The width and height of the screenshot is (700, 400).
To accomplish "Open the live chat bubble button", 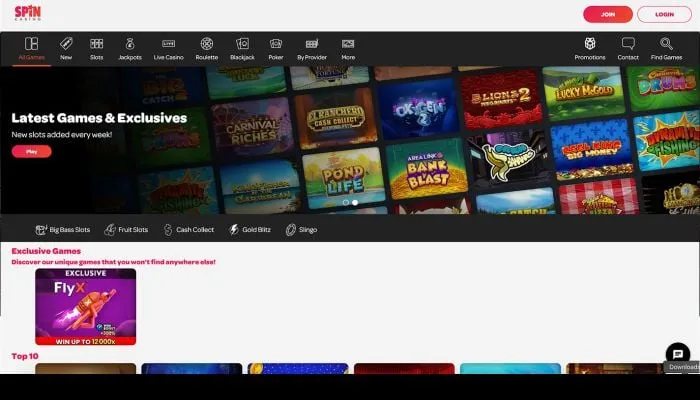I will (x=678, y=354).
